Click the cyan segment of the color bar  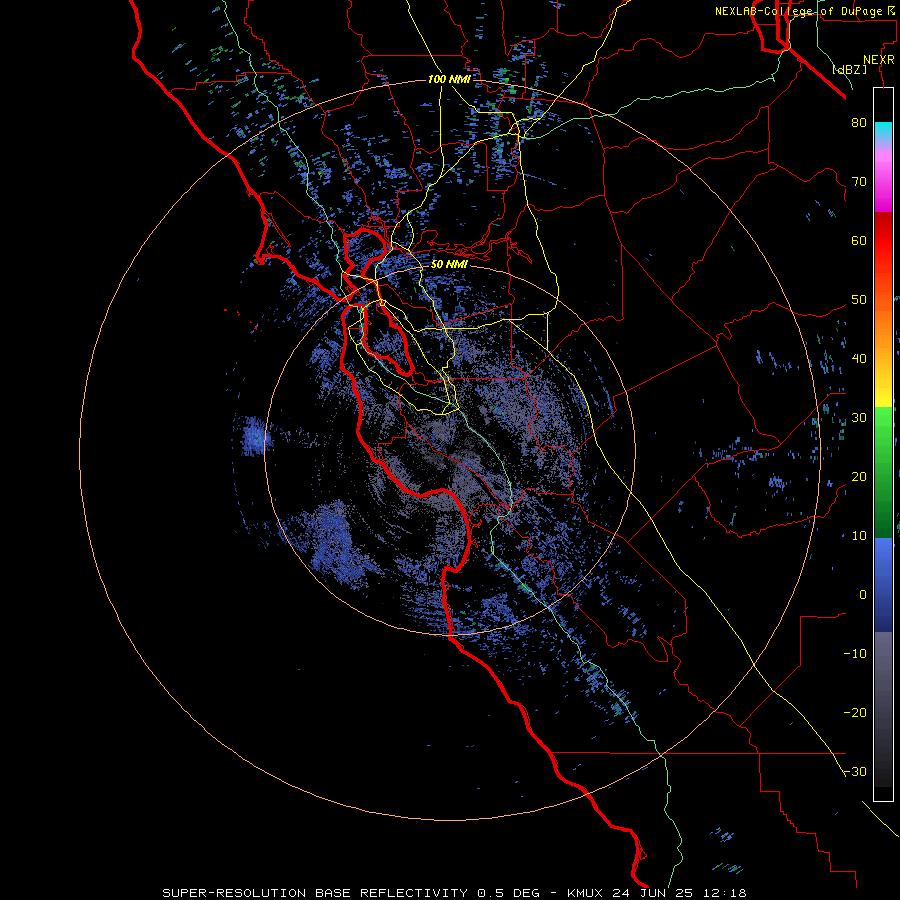click(883, 132)
